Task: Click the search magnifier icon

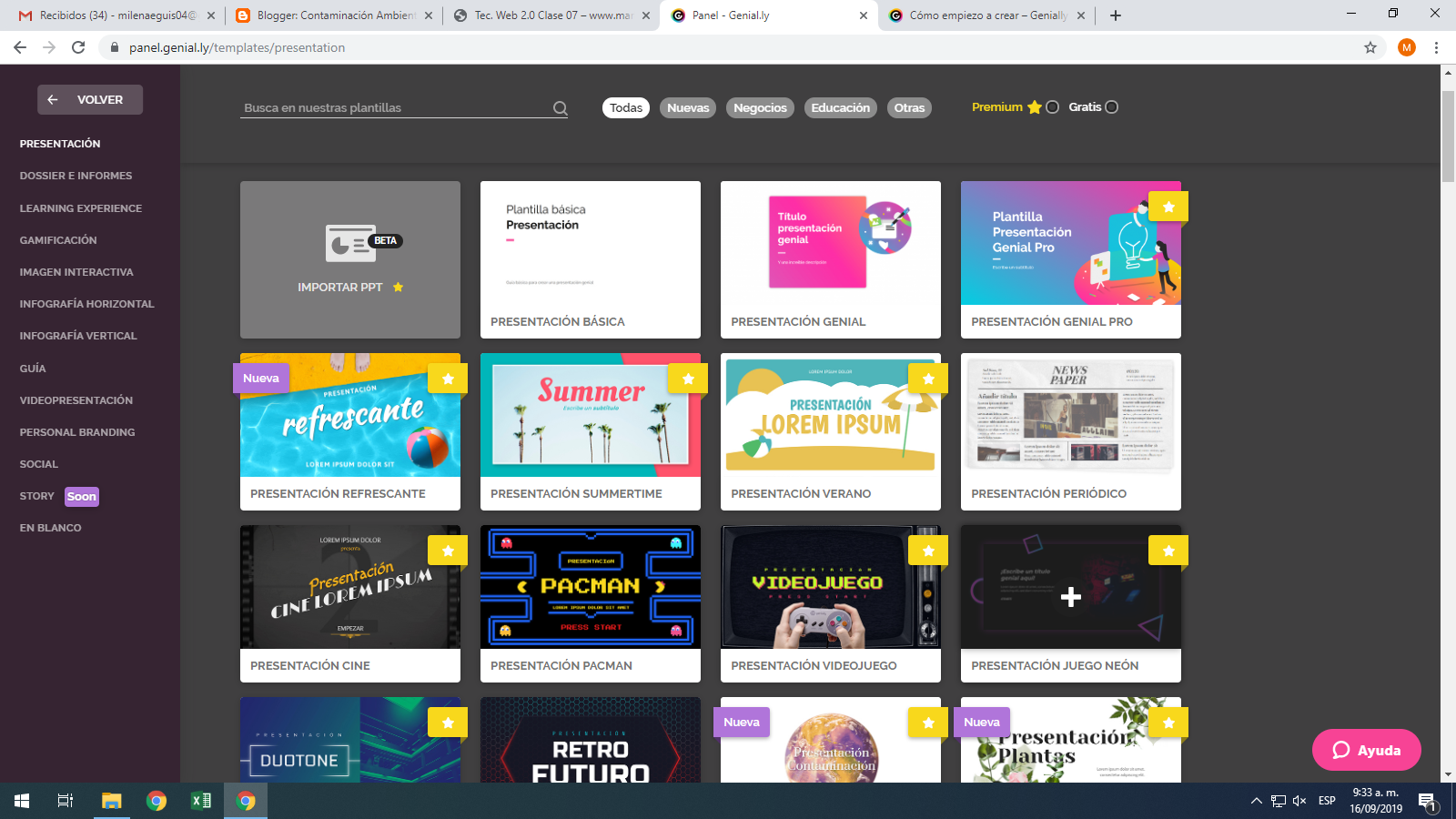Action: 561,107
